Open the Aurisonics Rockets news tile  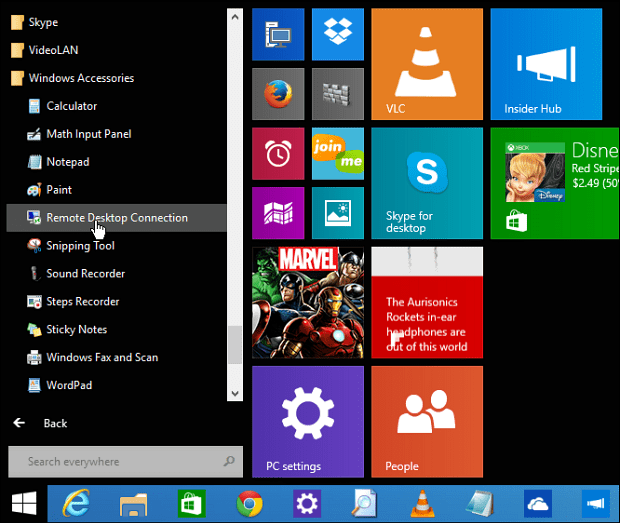(x=427, y=302)
